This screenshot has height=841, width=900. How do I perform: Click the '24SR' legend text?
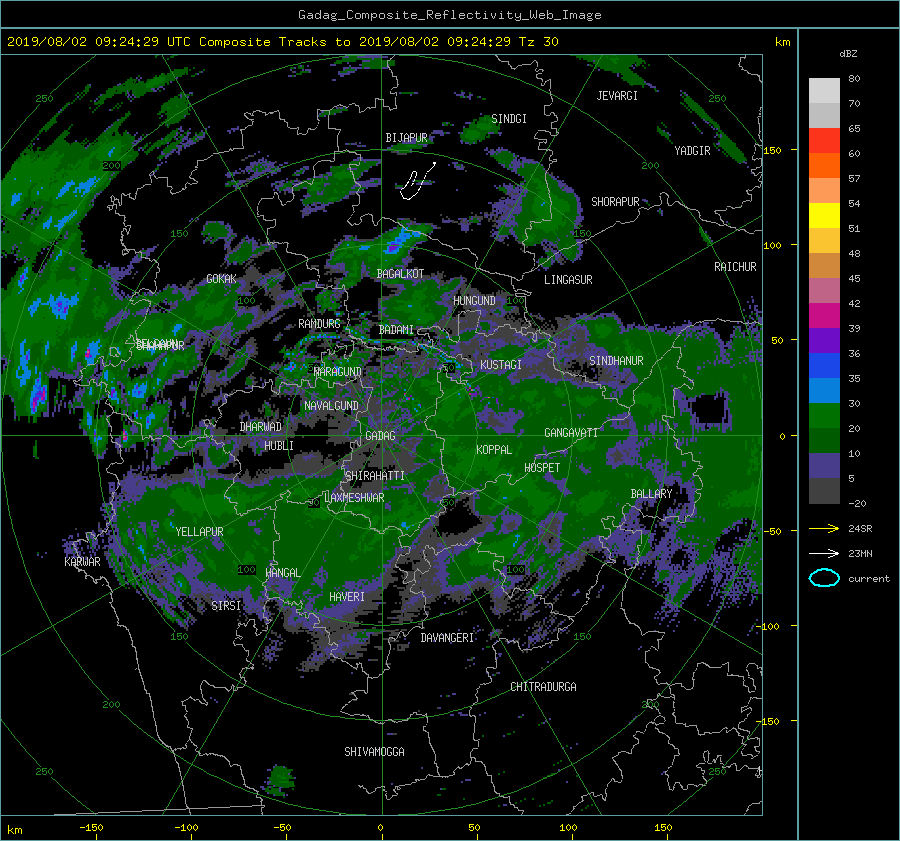coord(860,529)
